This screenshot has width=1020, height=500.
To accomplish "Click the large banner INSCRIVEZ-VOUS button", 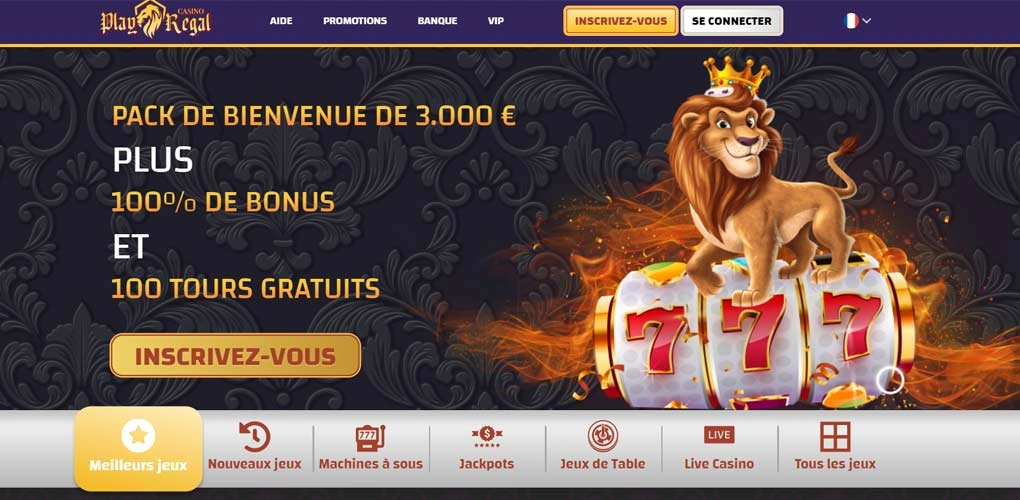I will [235, 356].
